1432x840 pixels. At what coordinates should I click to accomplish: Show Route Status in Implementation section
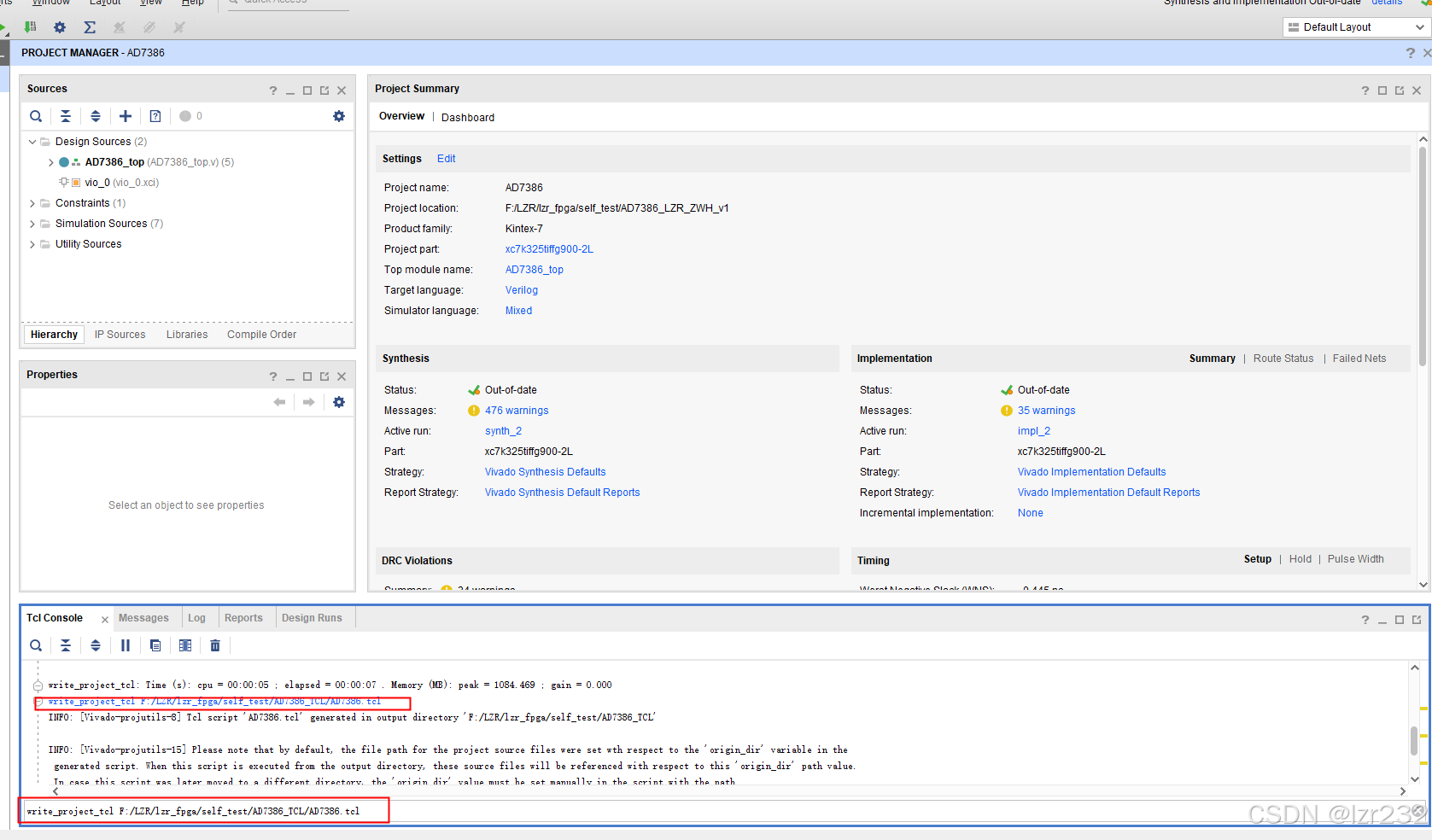(1283, 359)
